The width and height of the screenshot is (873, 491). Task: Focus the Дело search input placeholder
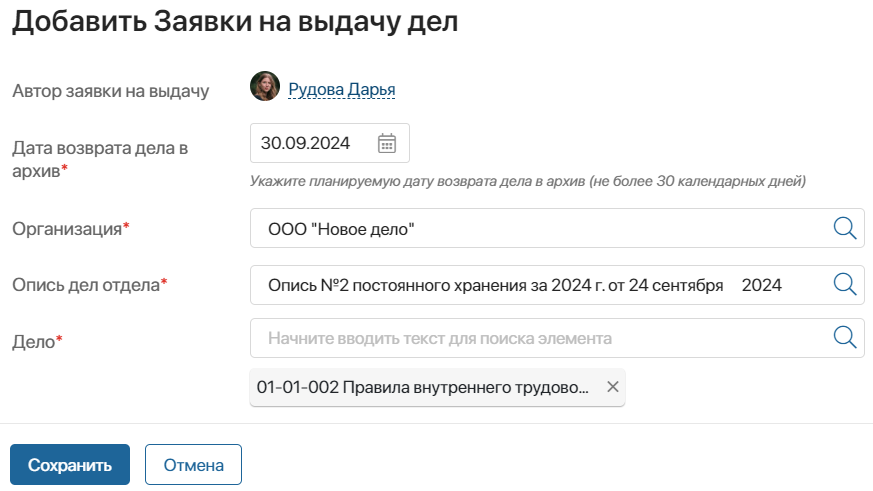(x=540, y=338)
